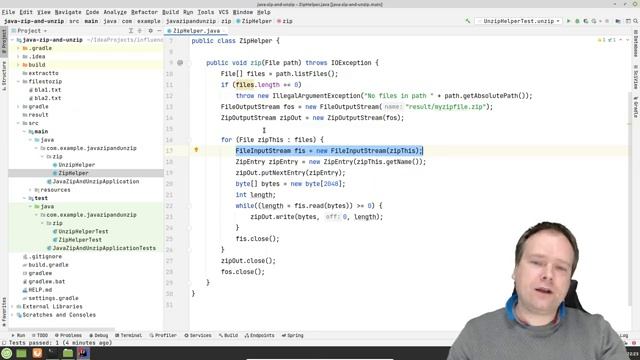Viewport: 640px width, 360px height.
Task: Hide the Project panel with the minus icon
Action: [x=159, y=31]
